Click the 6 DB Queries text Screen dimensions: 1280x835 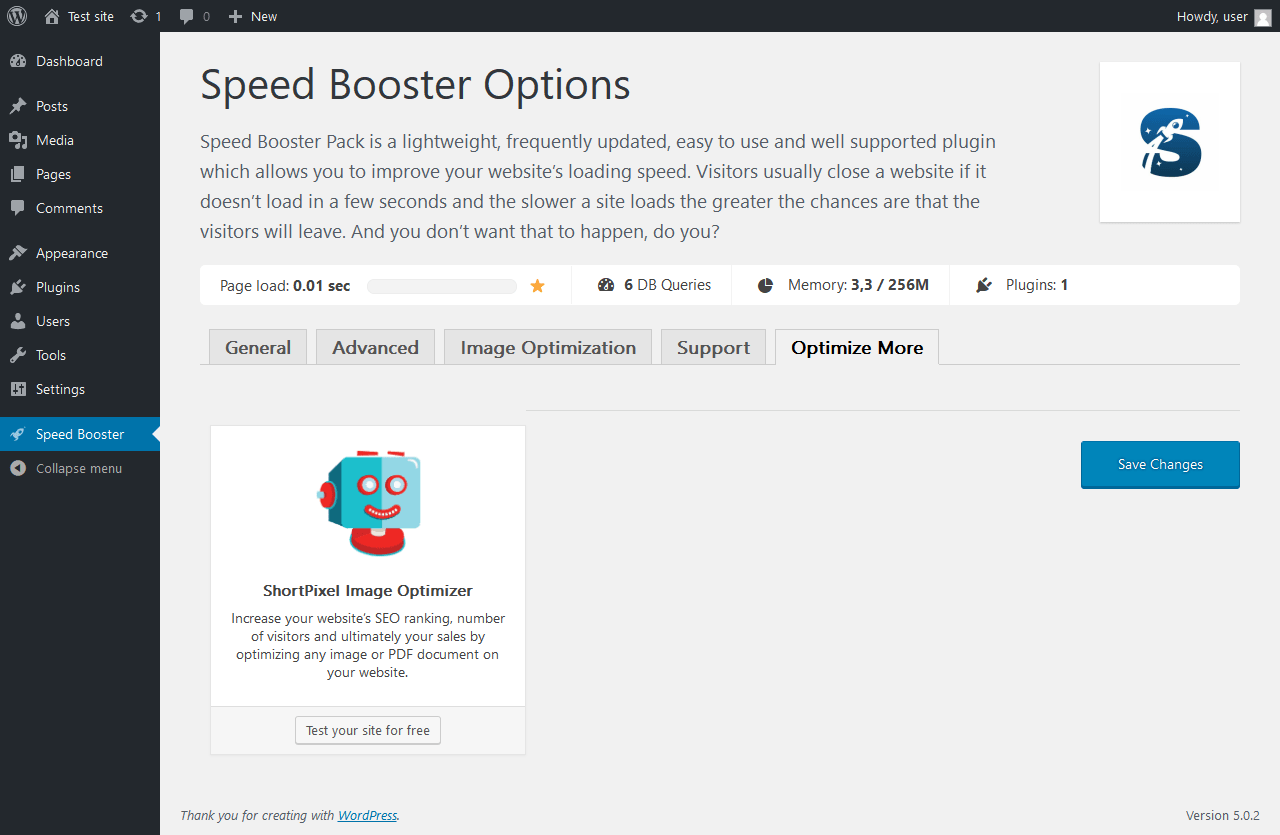click(668, 285)
